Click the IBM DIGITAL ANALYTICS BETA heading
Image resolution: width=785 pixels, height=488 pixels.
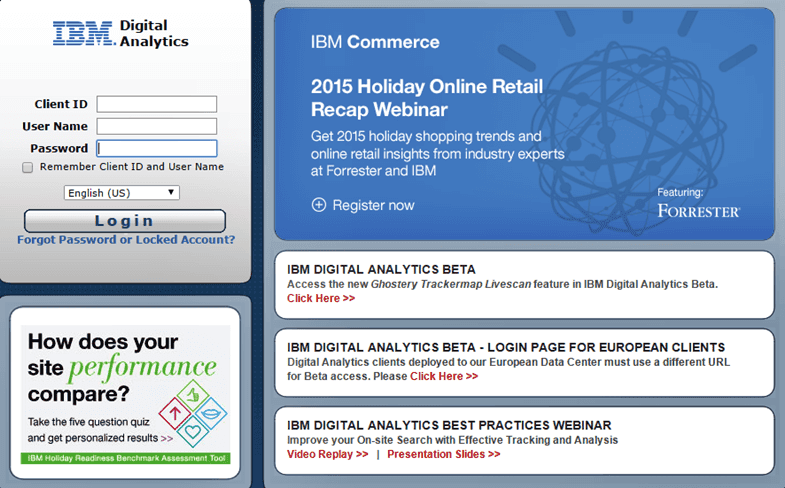381,269
